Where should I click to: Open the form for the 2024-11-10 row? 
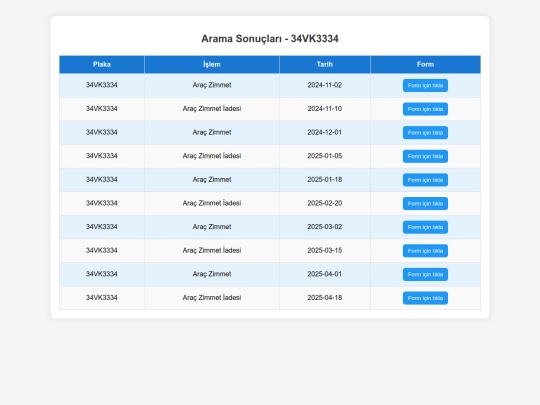pos(425,109)
